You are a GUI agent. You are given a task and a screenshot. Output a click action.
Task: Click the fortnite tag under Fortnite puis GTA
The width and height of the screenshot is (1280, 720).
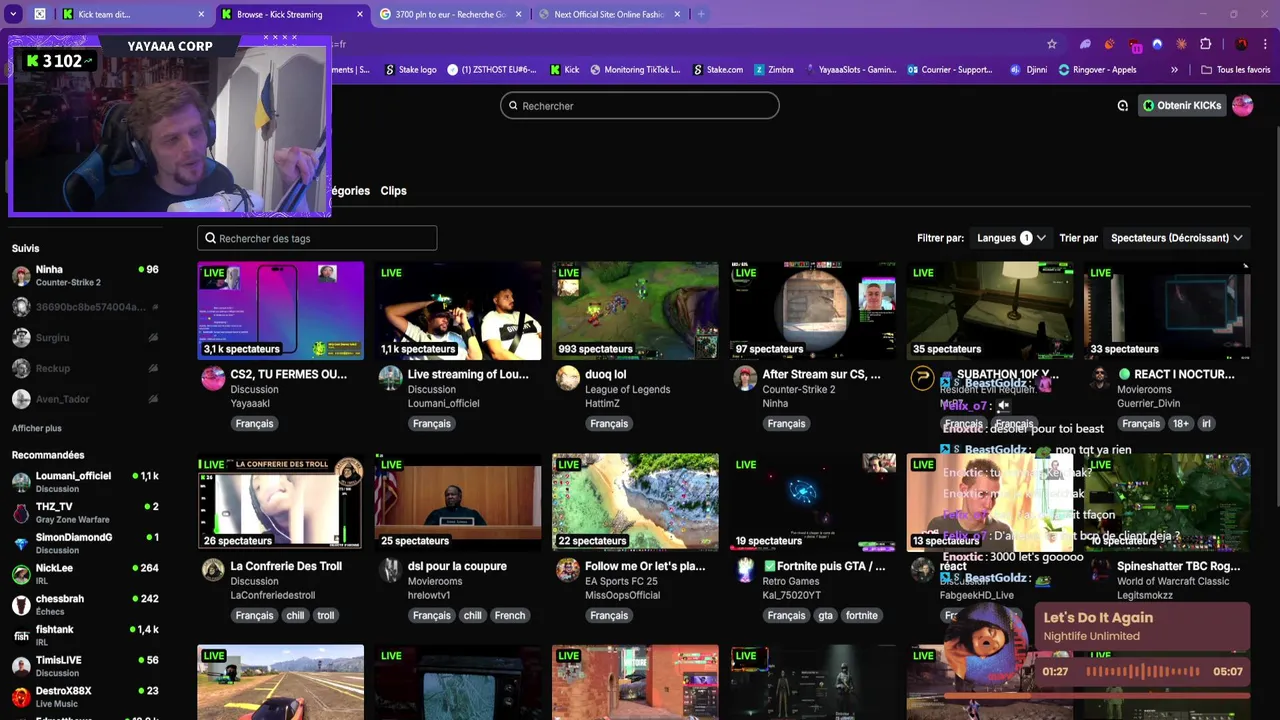(861, 615)
